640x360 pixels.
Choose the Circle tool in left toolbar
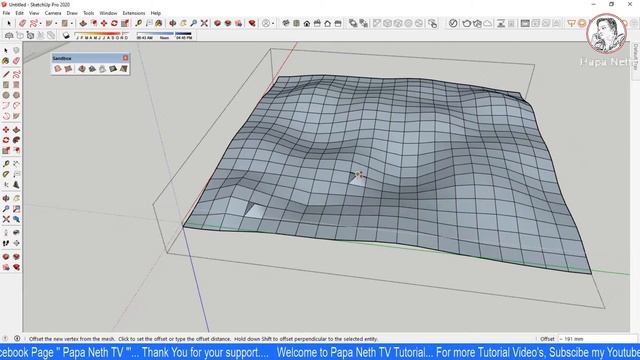(x=6, y=95)
